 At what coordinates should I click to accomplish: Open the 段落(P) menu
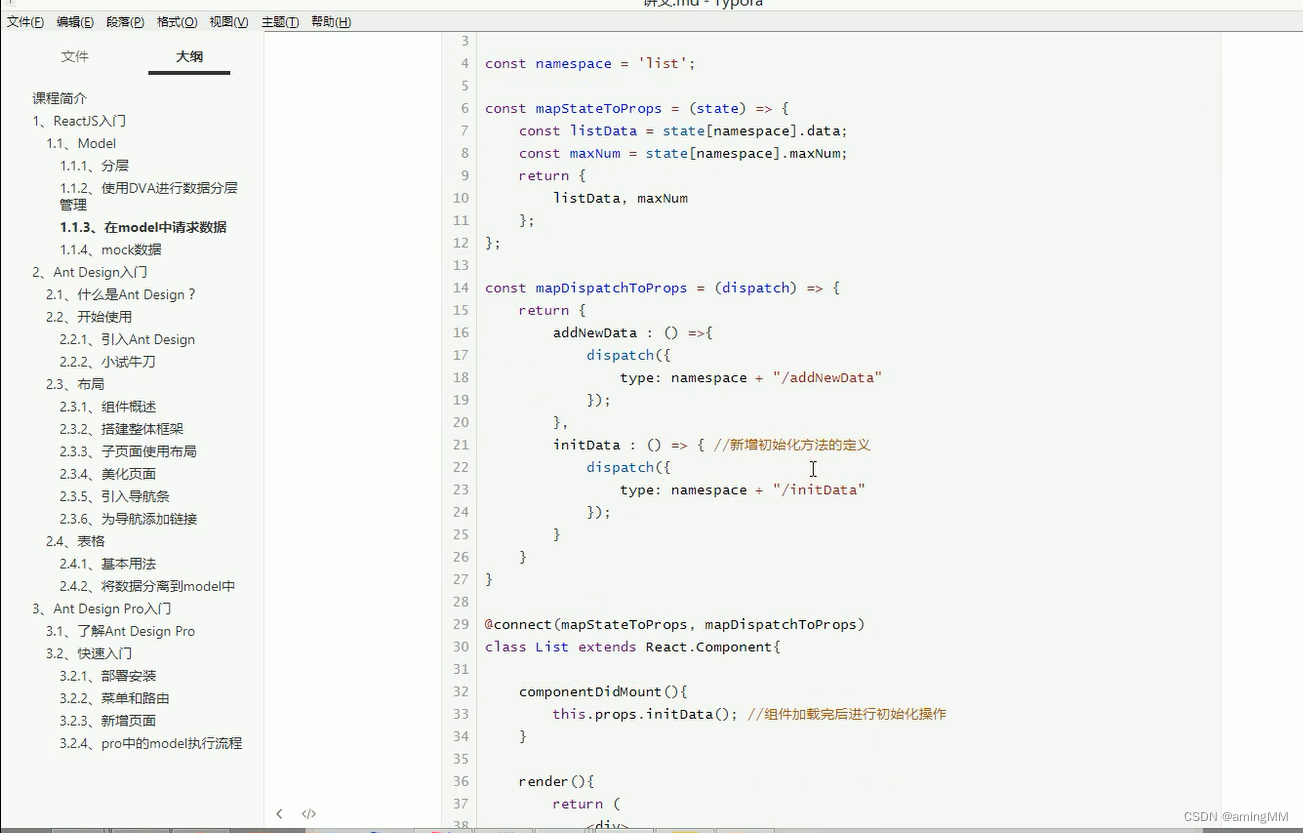click(125, 22)
